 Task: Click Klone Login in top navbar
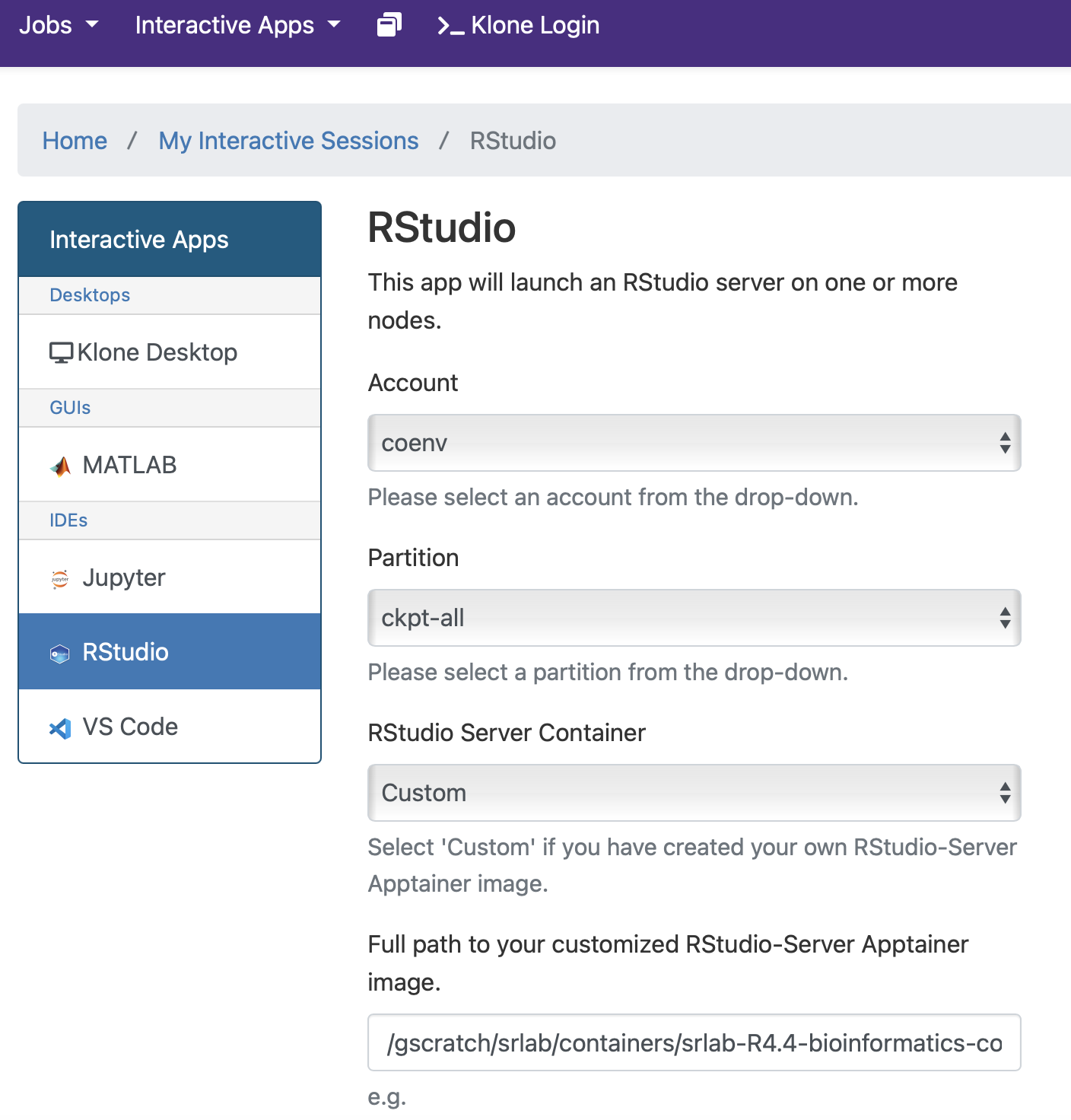click(x=518, y=25)
